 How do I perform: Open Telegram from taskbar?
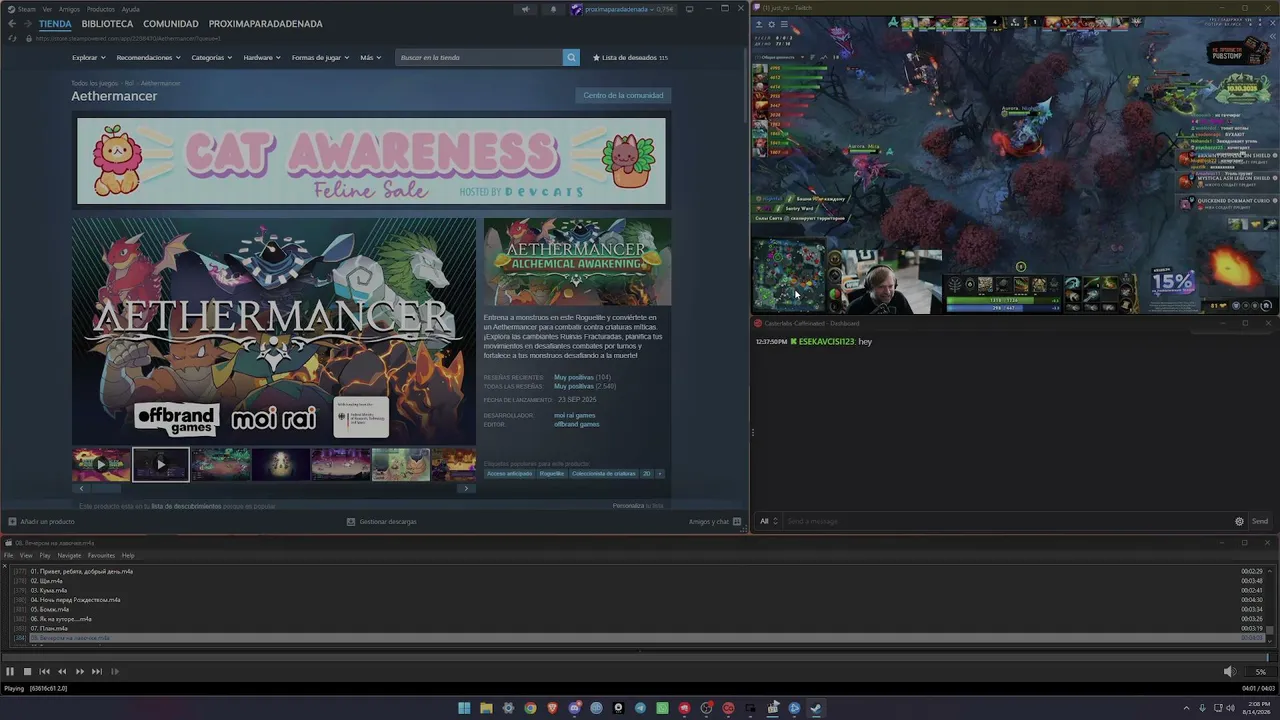coord(640,708)
